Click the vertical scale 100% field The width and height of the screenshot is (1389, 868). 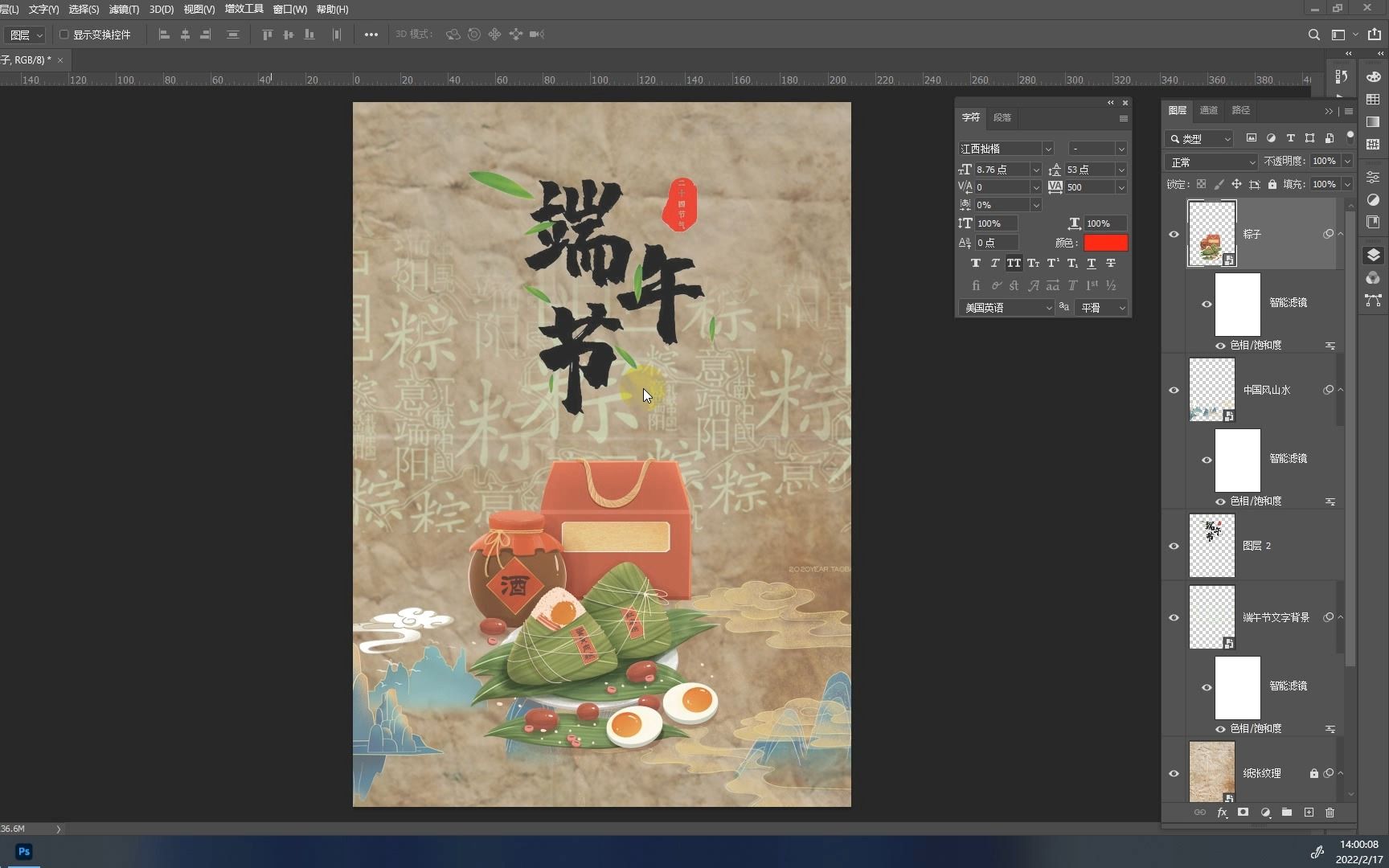pyautogui.click(x=996, y=223)
